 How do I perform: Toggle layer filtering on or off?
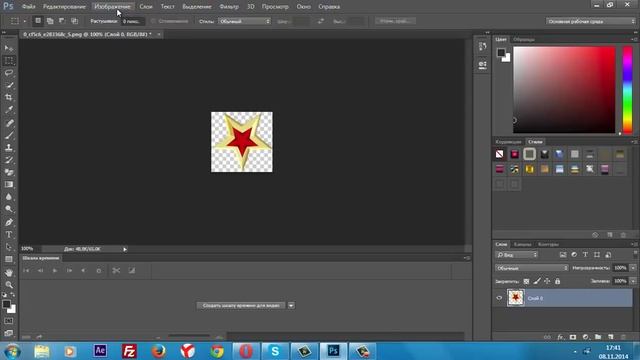635,254
